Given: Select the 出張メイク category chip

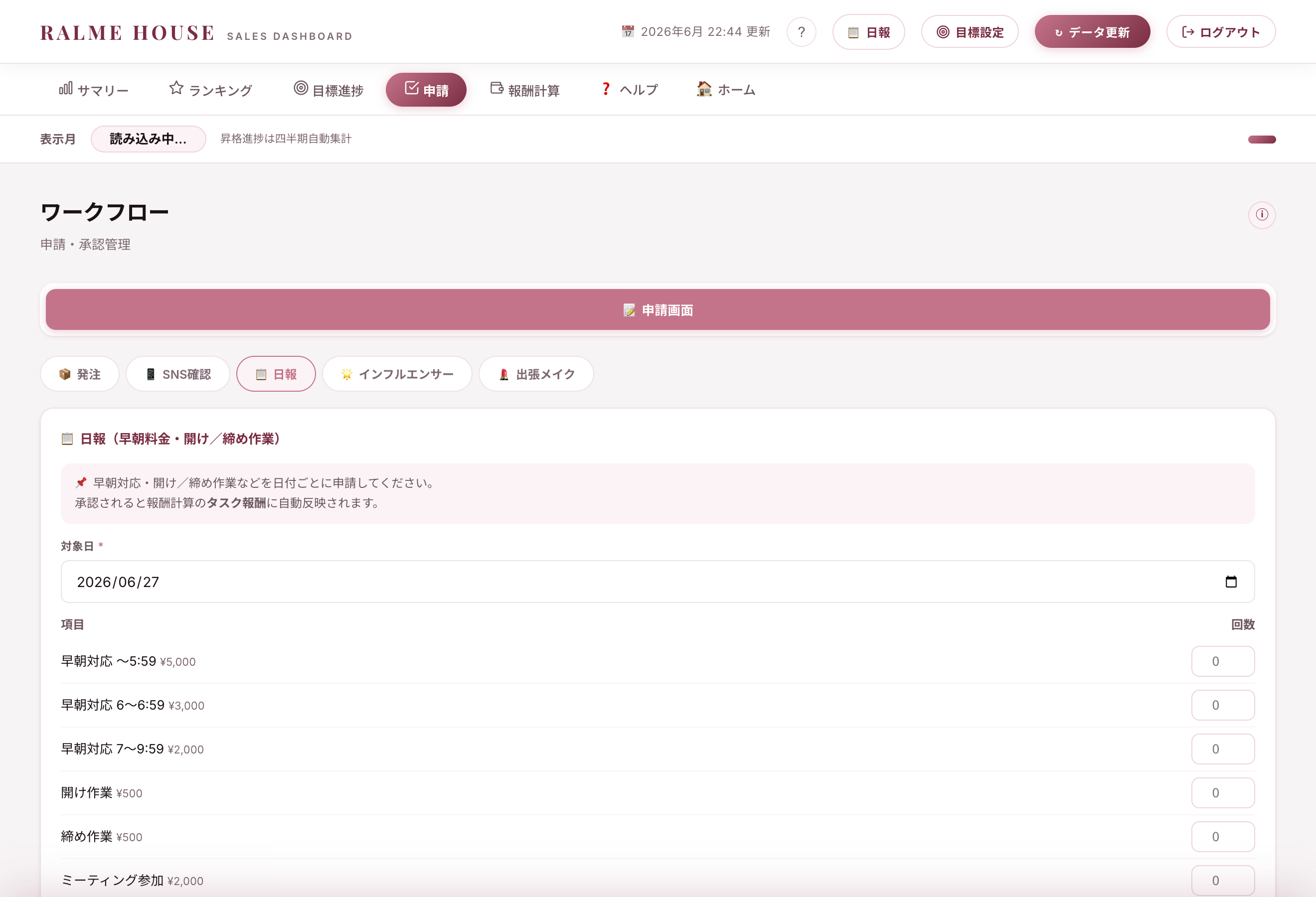Looking at the screenshot, I should coord(536,374).
